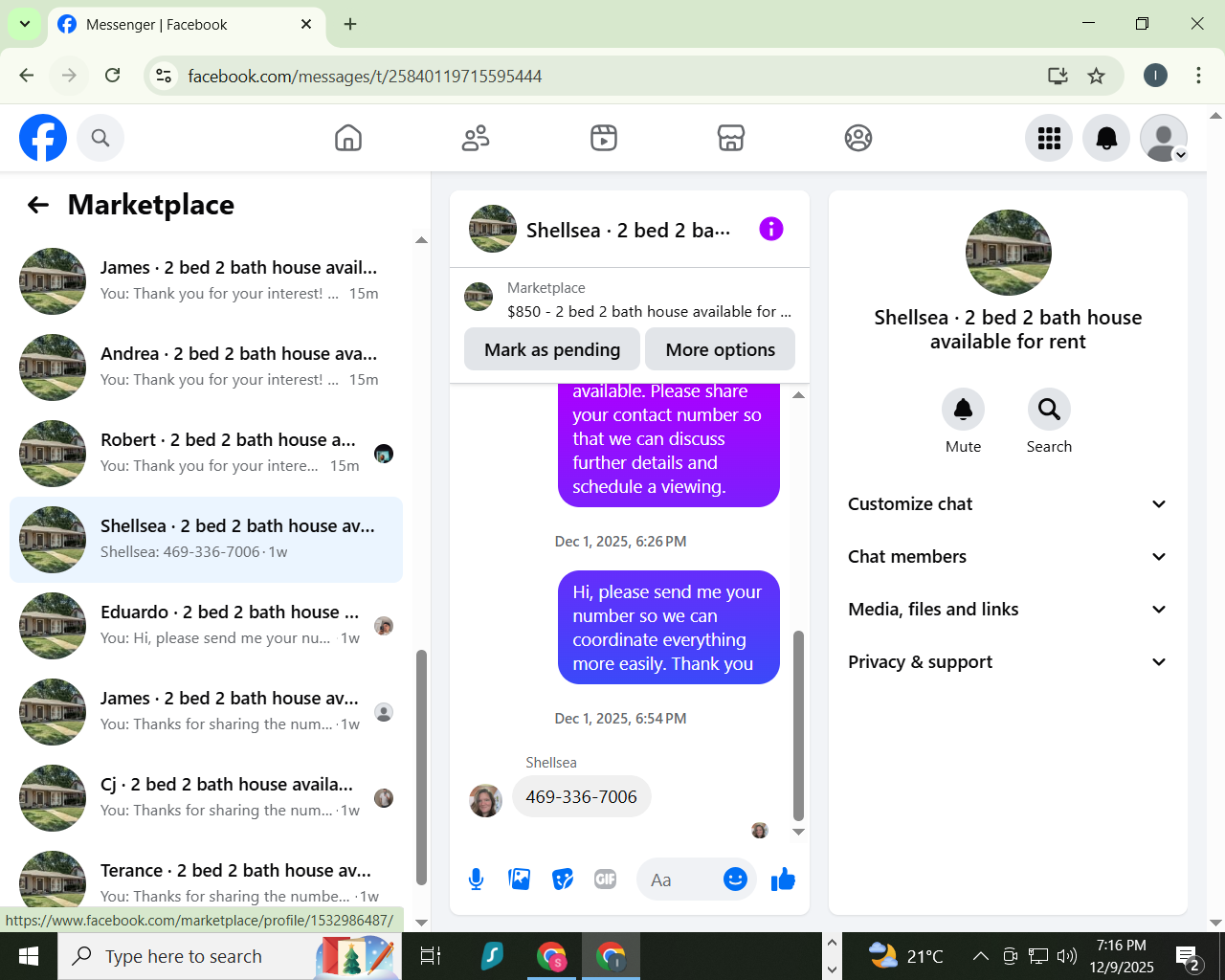Open the tab search dropdown arrow
Screen dimensions: 1225x980
[x=25, y=24]
